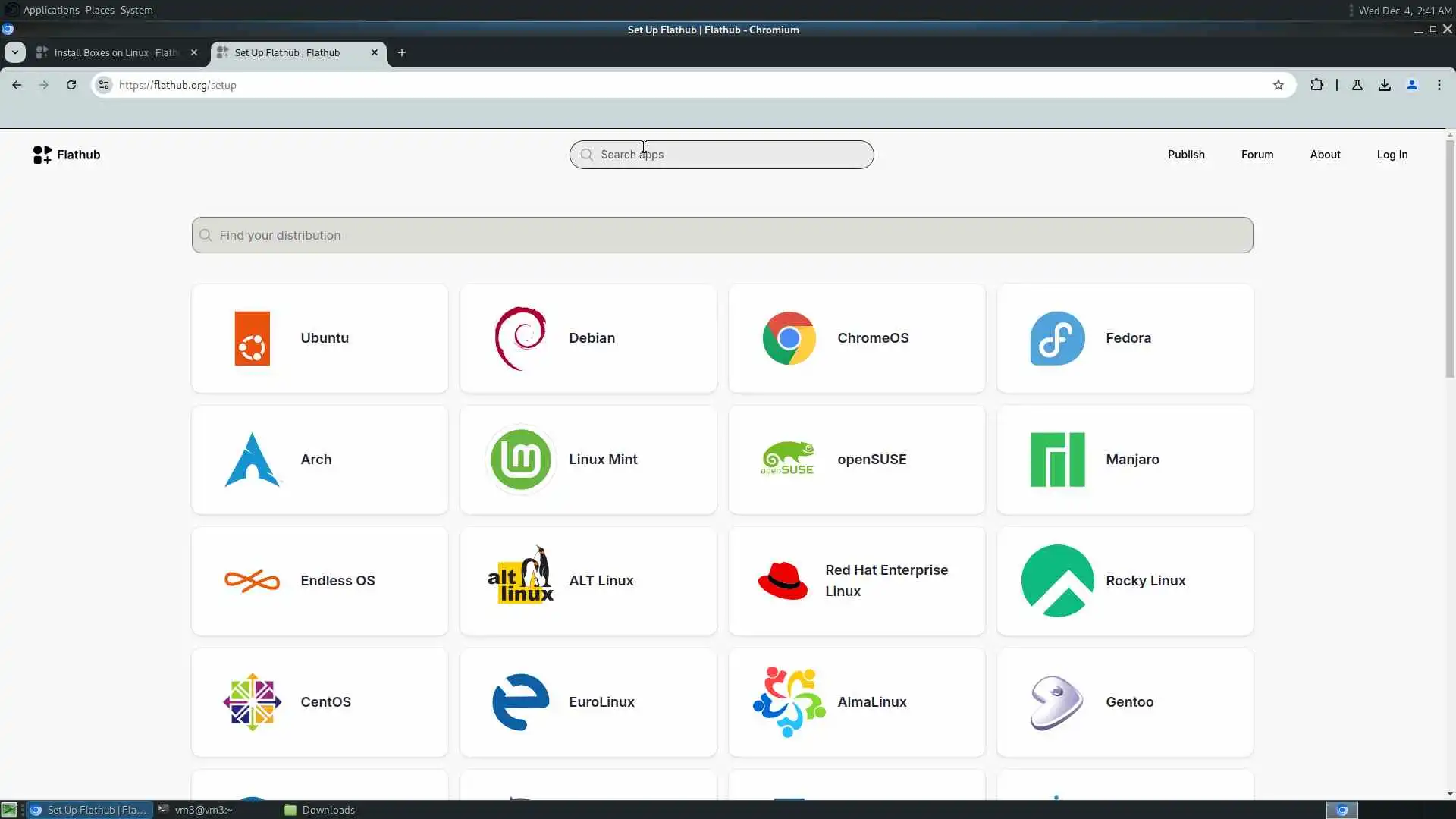This screenshot has height=819, width=1456.
Task: Click the Log In link
Action: click(x=1392, y=155)
